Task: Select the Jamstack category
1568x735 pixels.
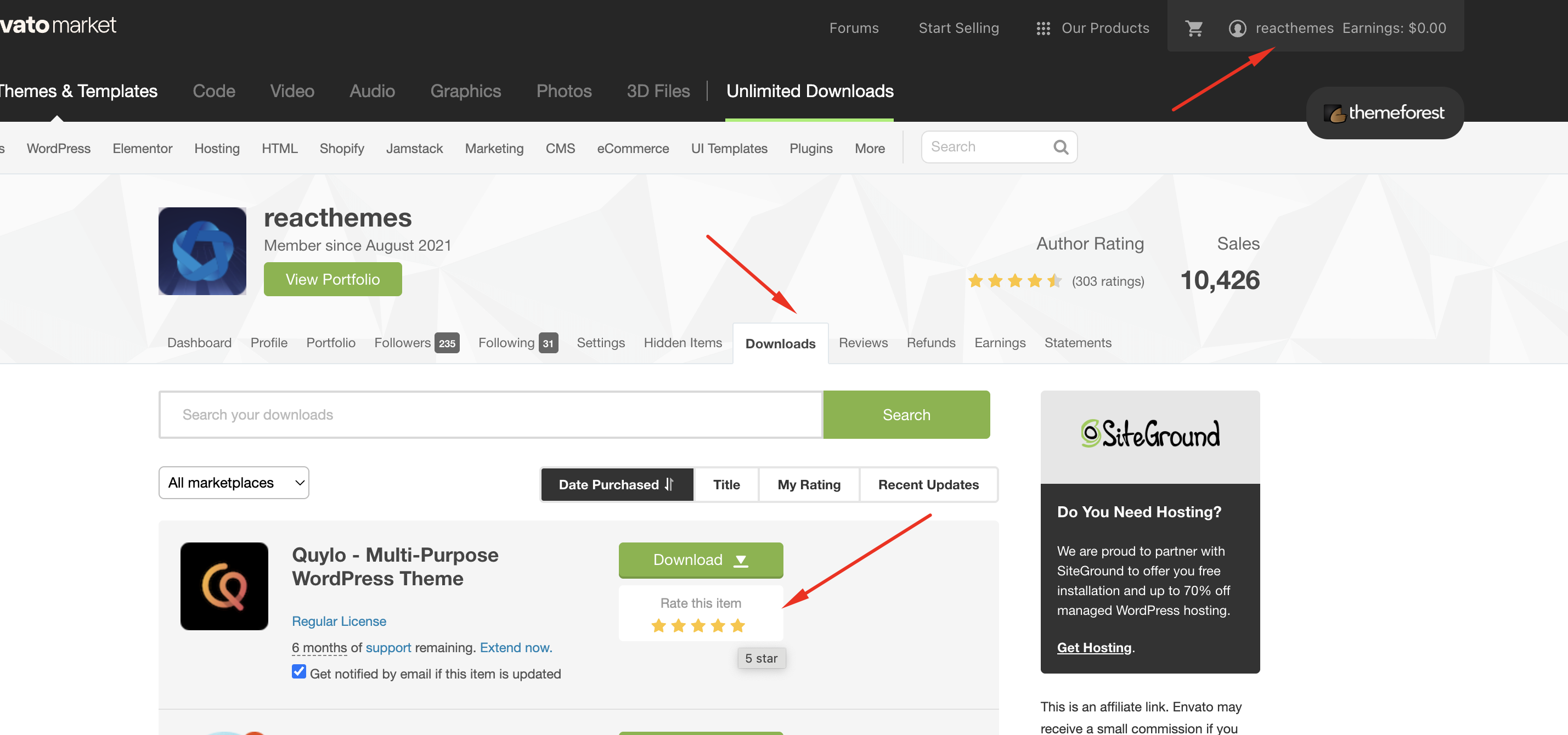Action: point(414,149)
